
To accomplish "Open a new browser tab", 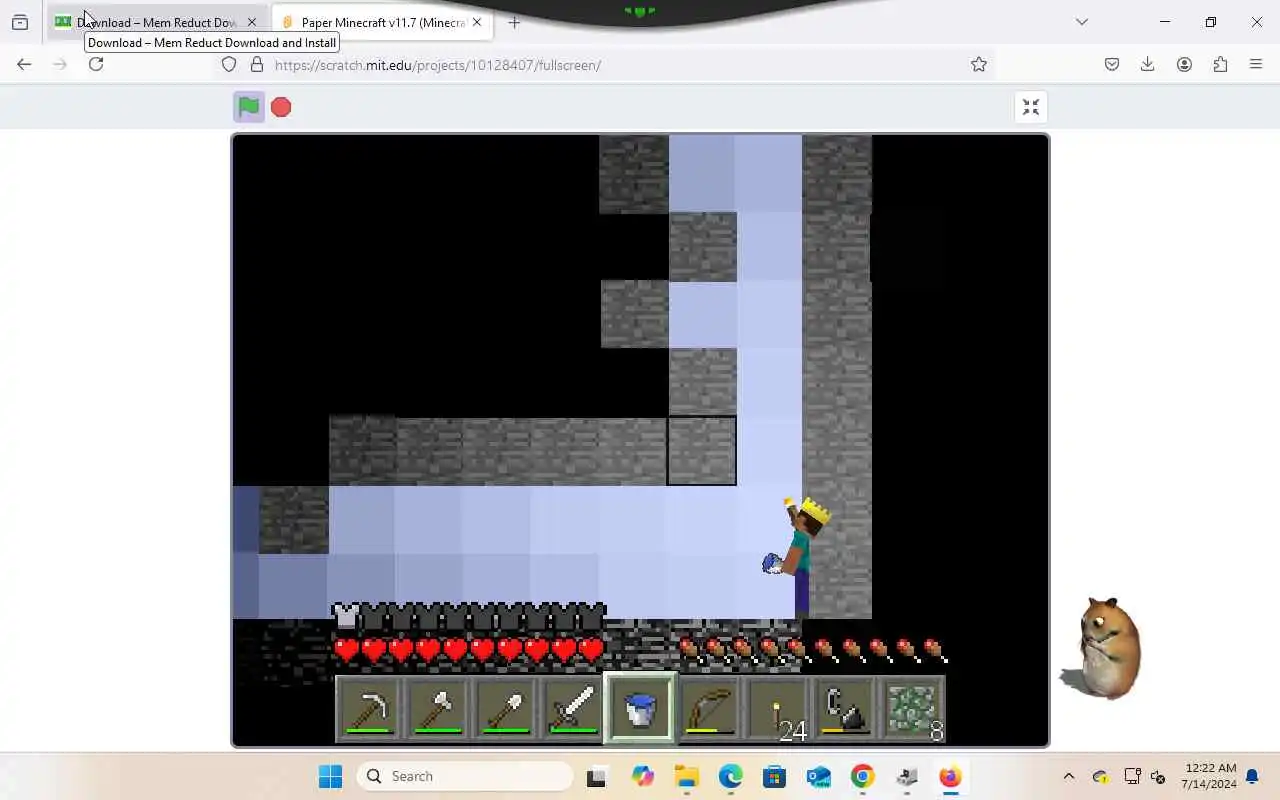I will (514, 22).
